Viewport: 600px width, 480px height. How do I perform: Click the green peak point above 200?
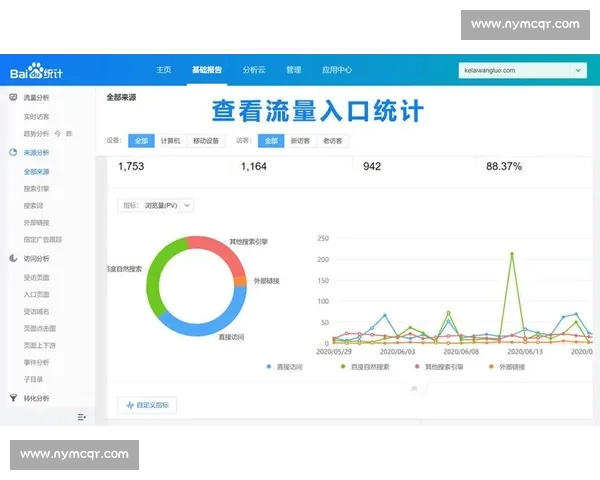(512, 253)
